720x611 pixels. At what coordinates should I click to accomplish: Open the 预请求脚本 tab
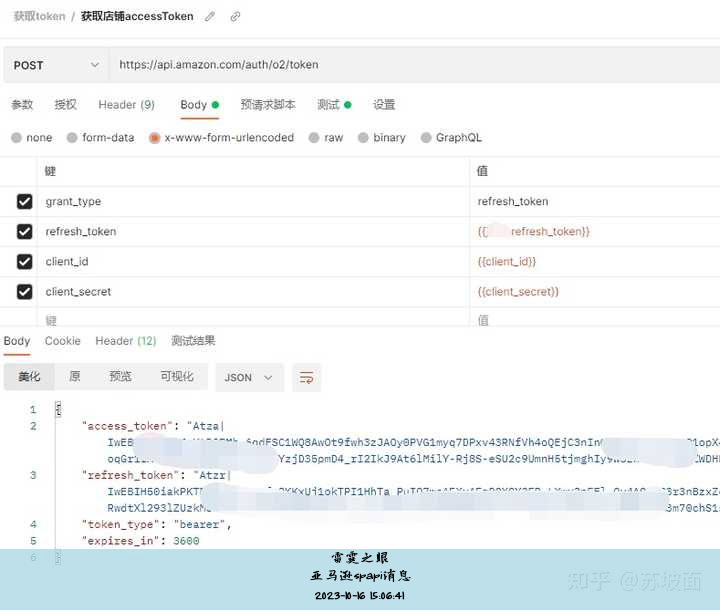[x=268, y=105]
